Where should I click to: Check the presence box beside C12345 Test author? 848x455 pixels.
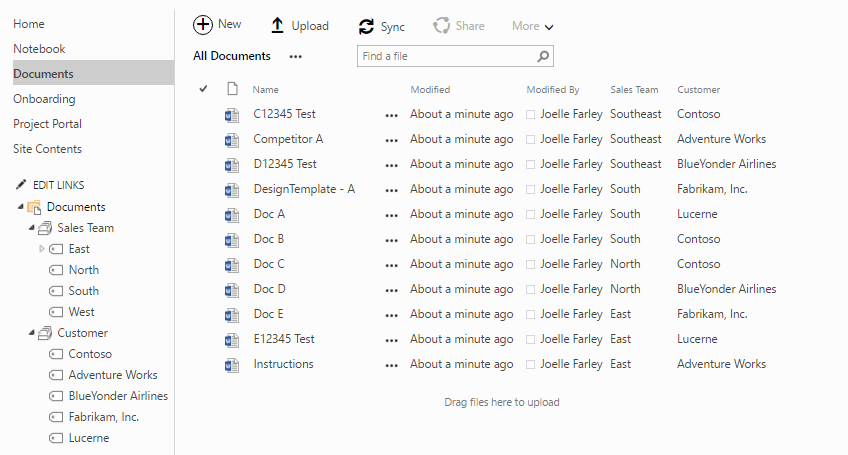pyautogui.click(x=531, y=115)
